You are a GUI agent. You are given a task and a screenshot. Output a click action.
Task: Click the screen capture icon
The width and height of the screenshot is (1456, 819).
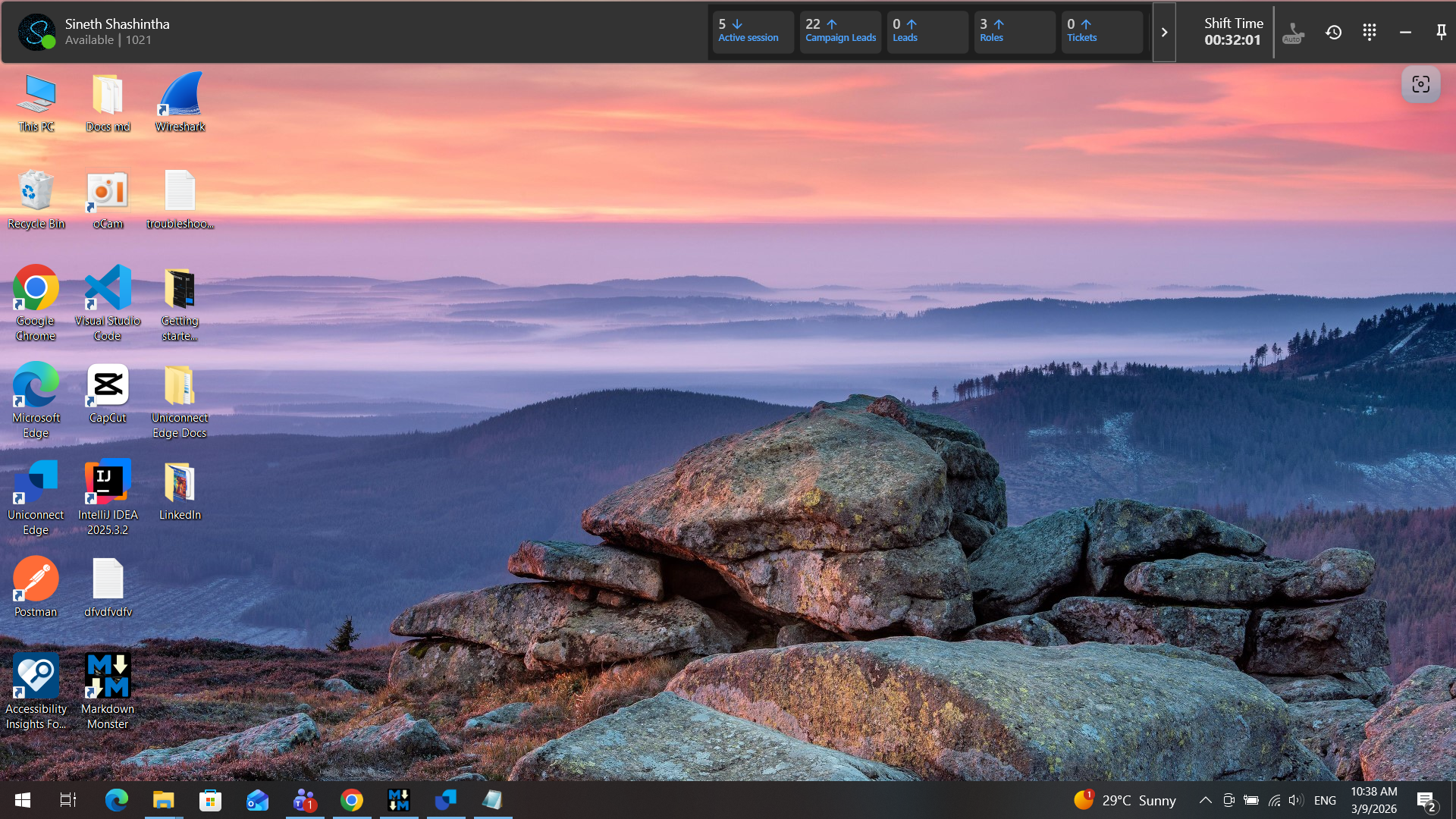(x=1420, y=84)
